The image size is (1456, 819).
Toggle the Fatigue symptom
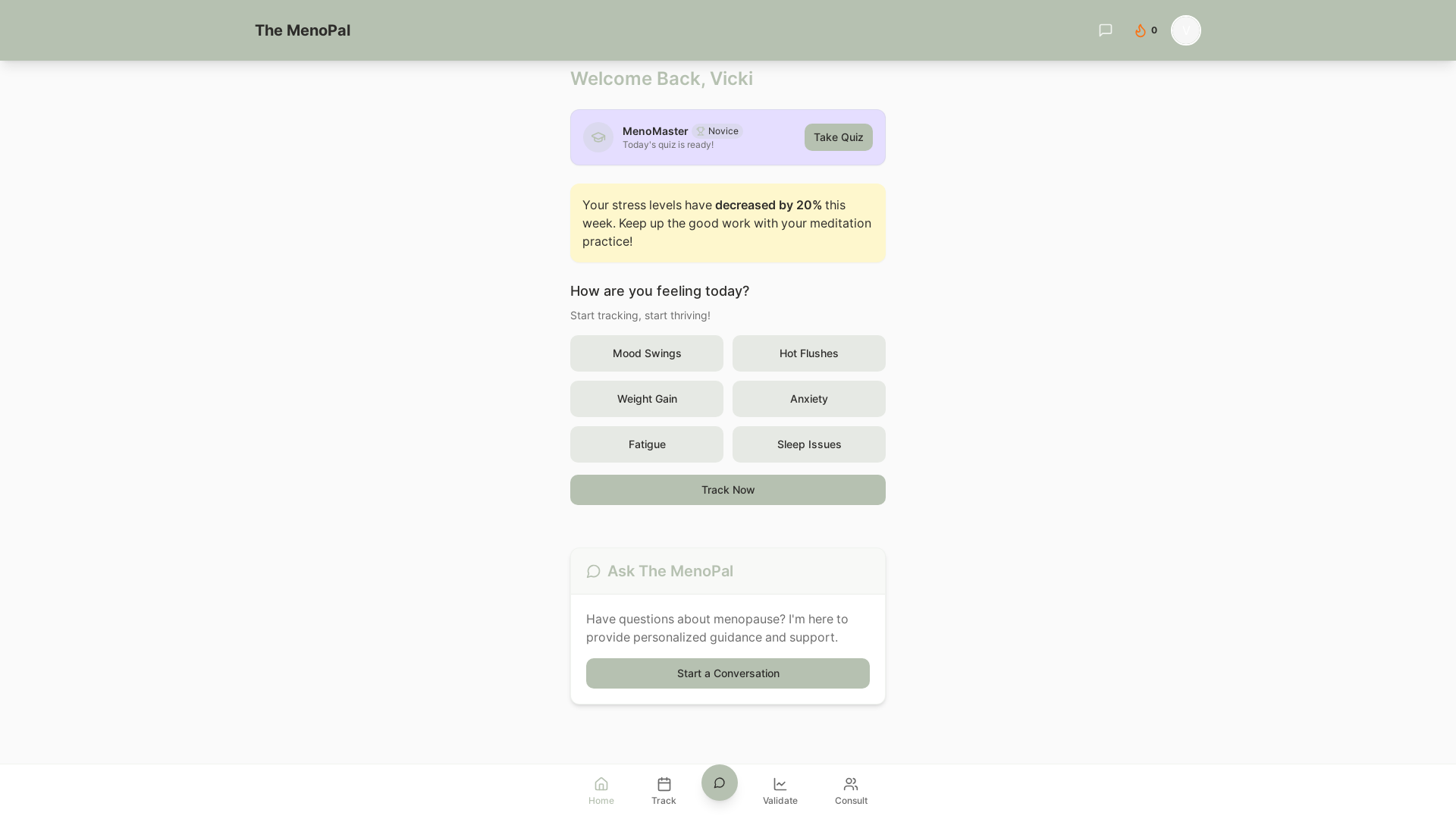(647, 444)
